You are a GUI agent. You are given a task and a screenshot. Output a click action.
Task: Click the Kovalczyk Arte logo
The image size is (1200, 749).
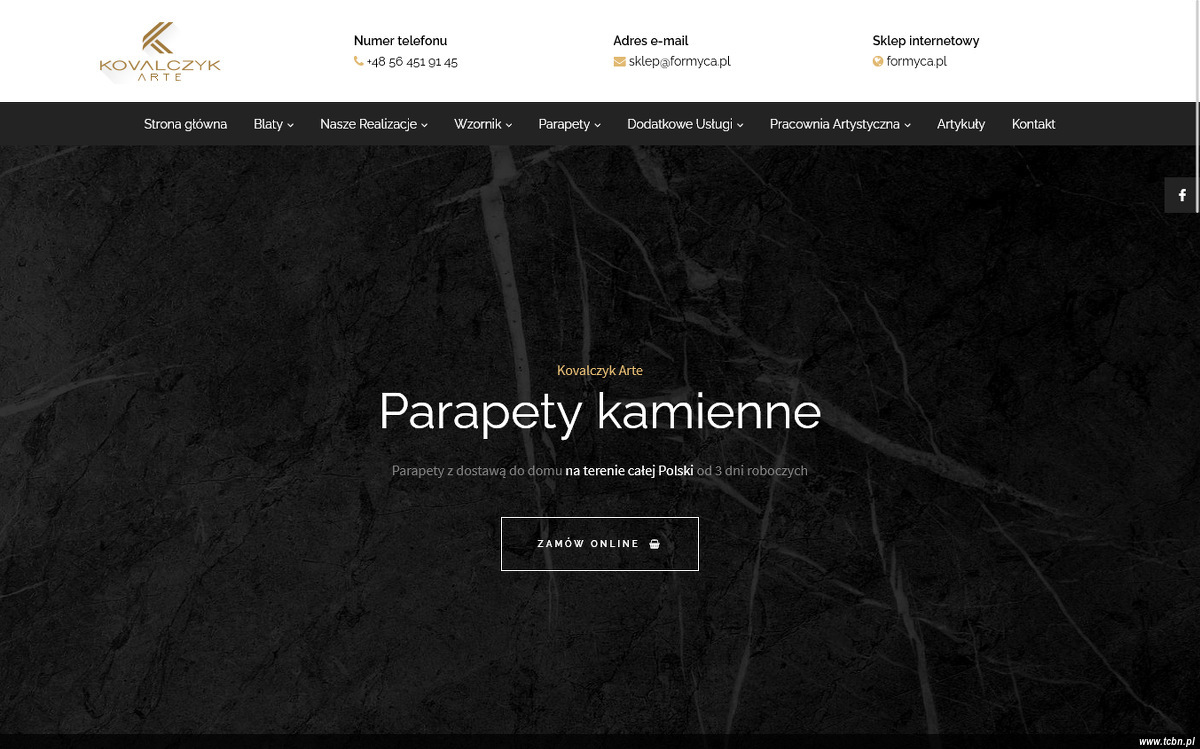coord(160,52)
